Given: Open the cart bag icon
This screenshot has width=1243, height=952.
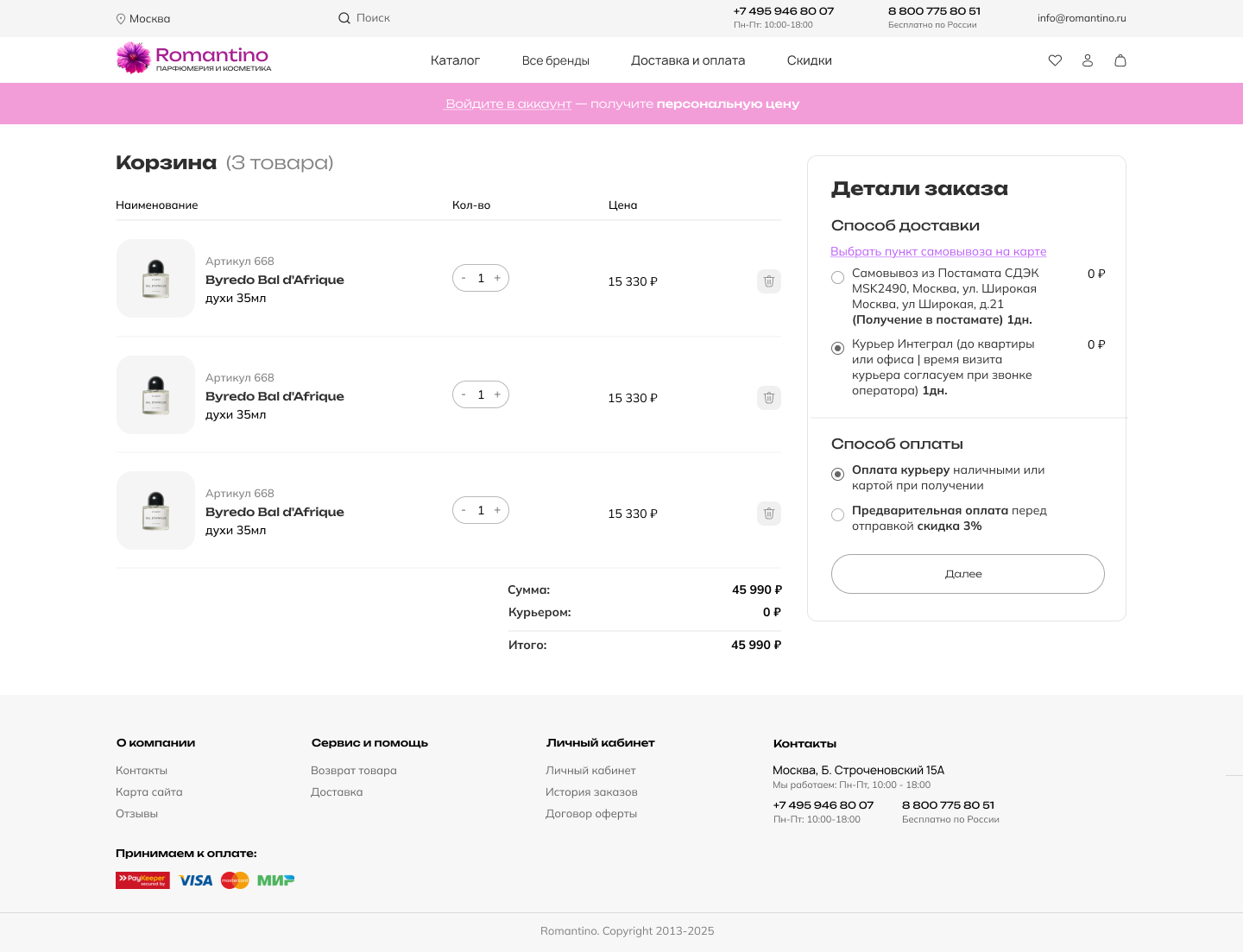Looking at the screenshot, I should tap(1120, 60).
